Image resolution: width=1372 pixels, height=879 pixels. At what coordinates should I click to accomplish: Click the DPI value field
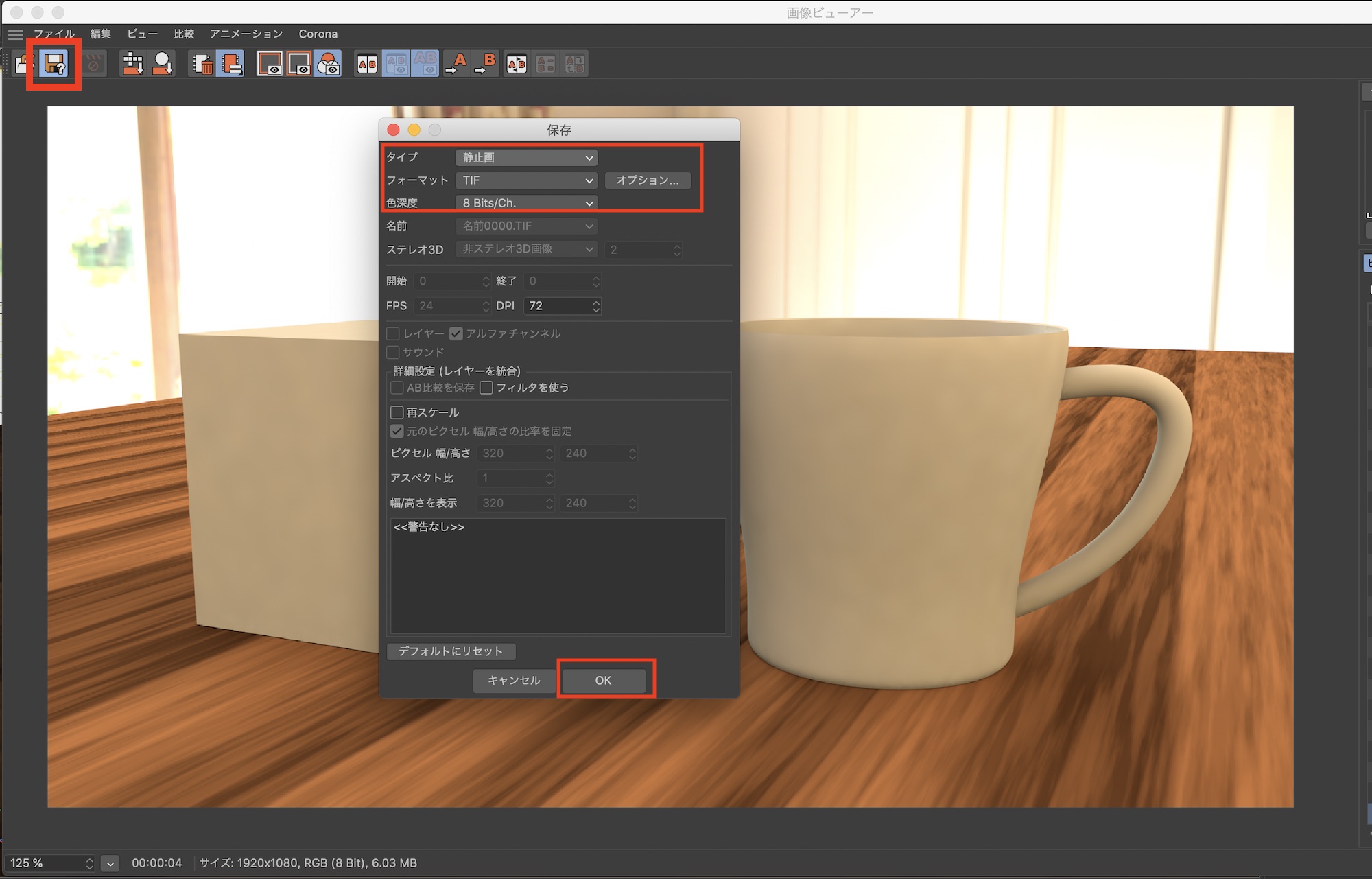pos(557,306)
